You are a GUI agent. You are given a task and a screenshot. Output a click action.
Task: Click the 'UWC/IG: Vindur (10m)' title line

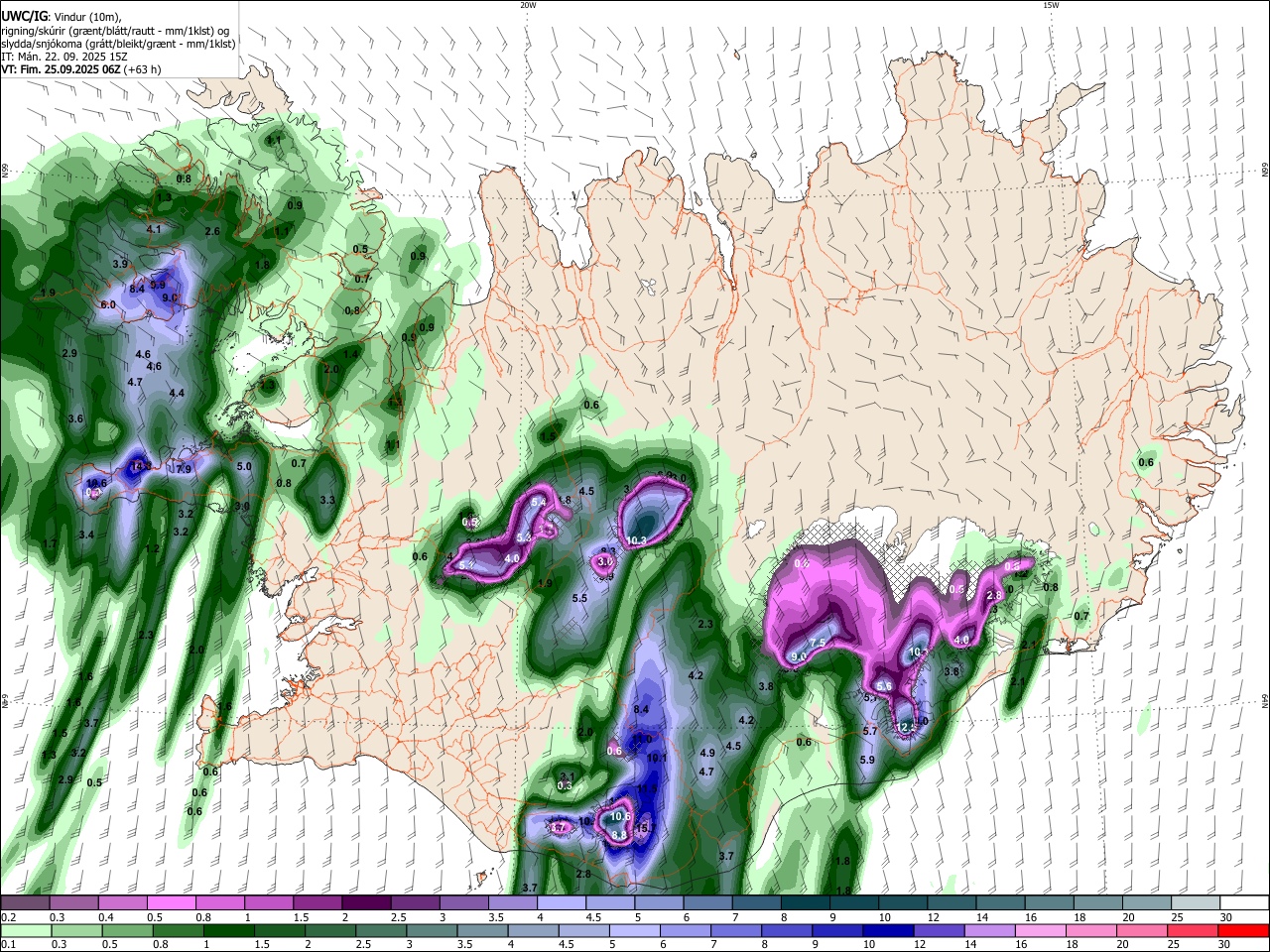point(61,16)
